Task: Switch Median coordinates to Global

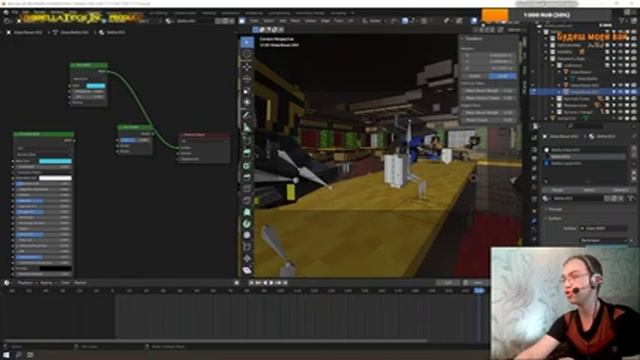Action: click(x=474, y=76)
